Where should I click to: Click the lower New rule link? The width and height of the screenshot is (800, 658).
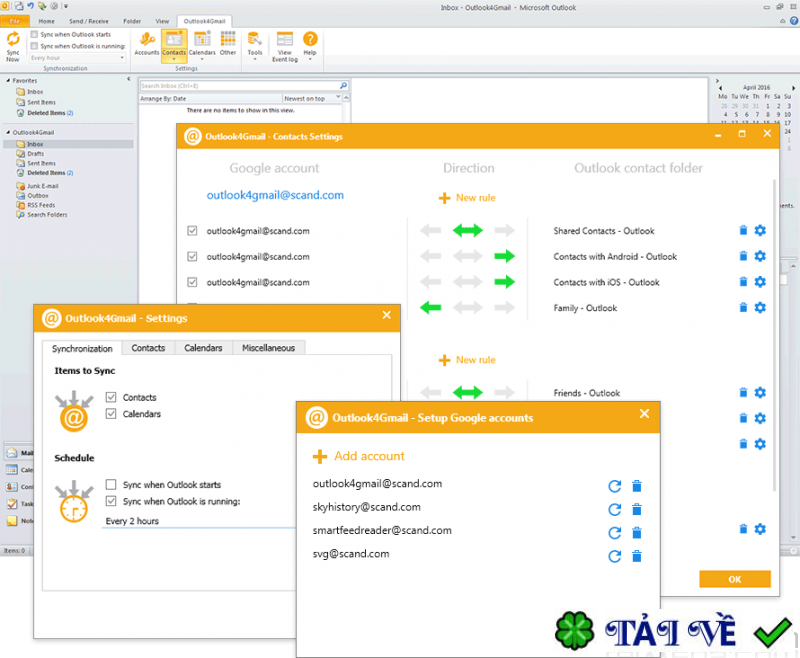(x=467, y=360)
